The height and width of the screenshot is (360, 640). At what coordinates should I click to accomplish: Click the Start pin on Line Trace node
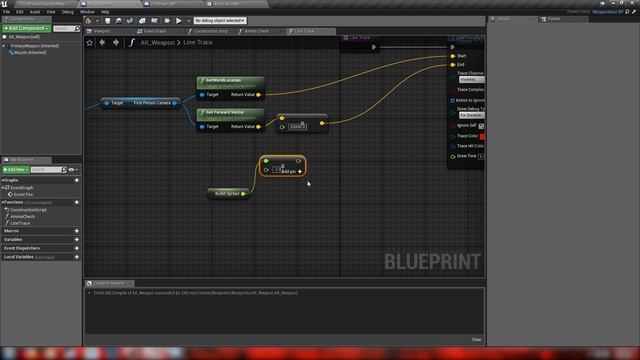pyautogui.click(x=453, y=56)
